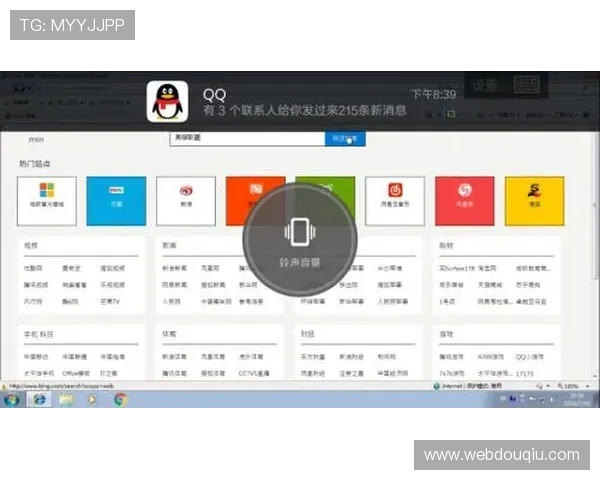
Task: Open the NetEase Cloud Music tile
Action: [395, 201]
